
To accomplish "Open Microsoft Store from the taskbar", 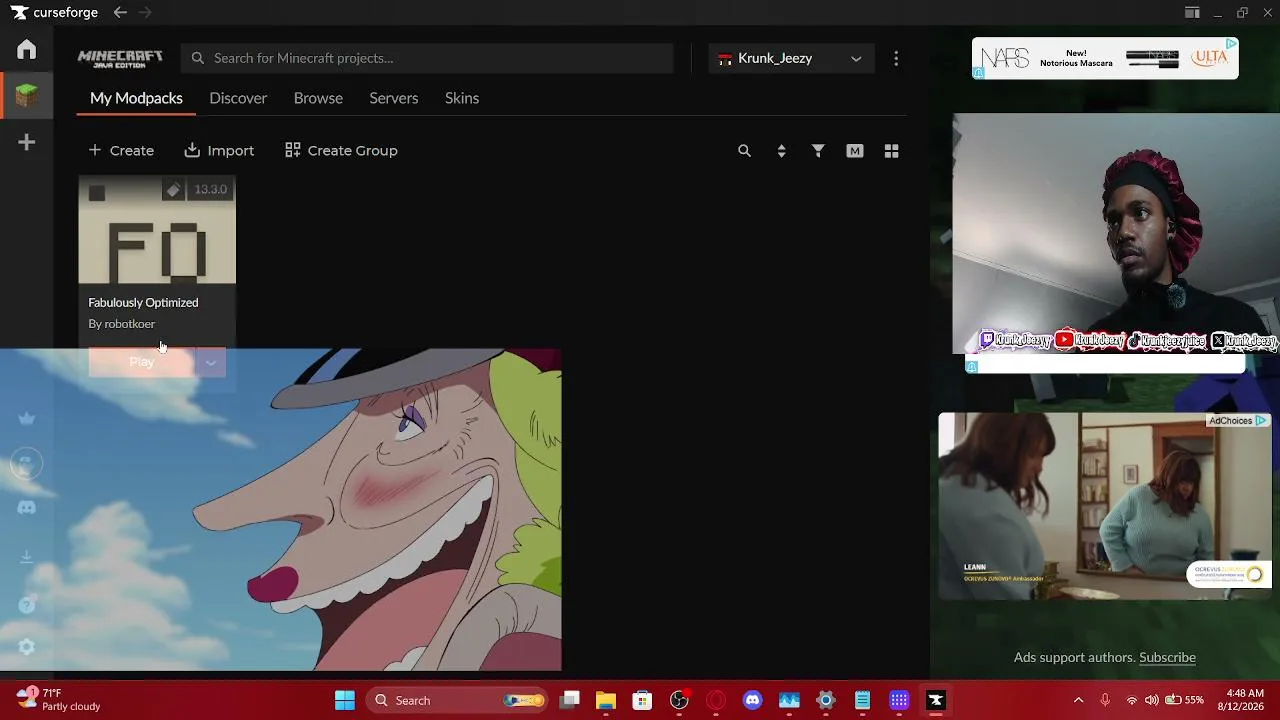I will (x=642, y=700).
